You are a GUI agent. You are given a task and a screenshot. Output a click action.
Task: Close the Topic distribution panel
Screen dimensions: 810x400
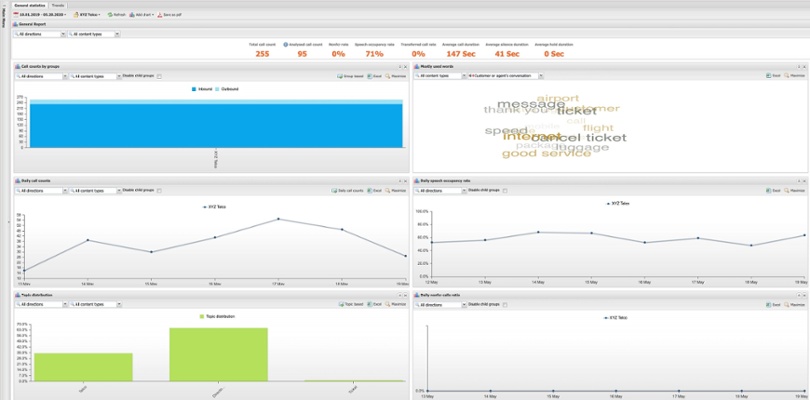tap(406, 295)
